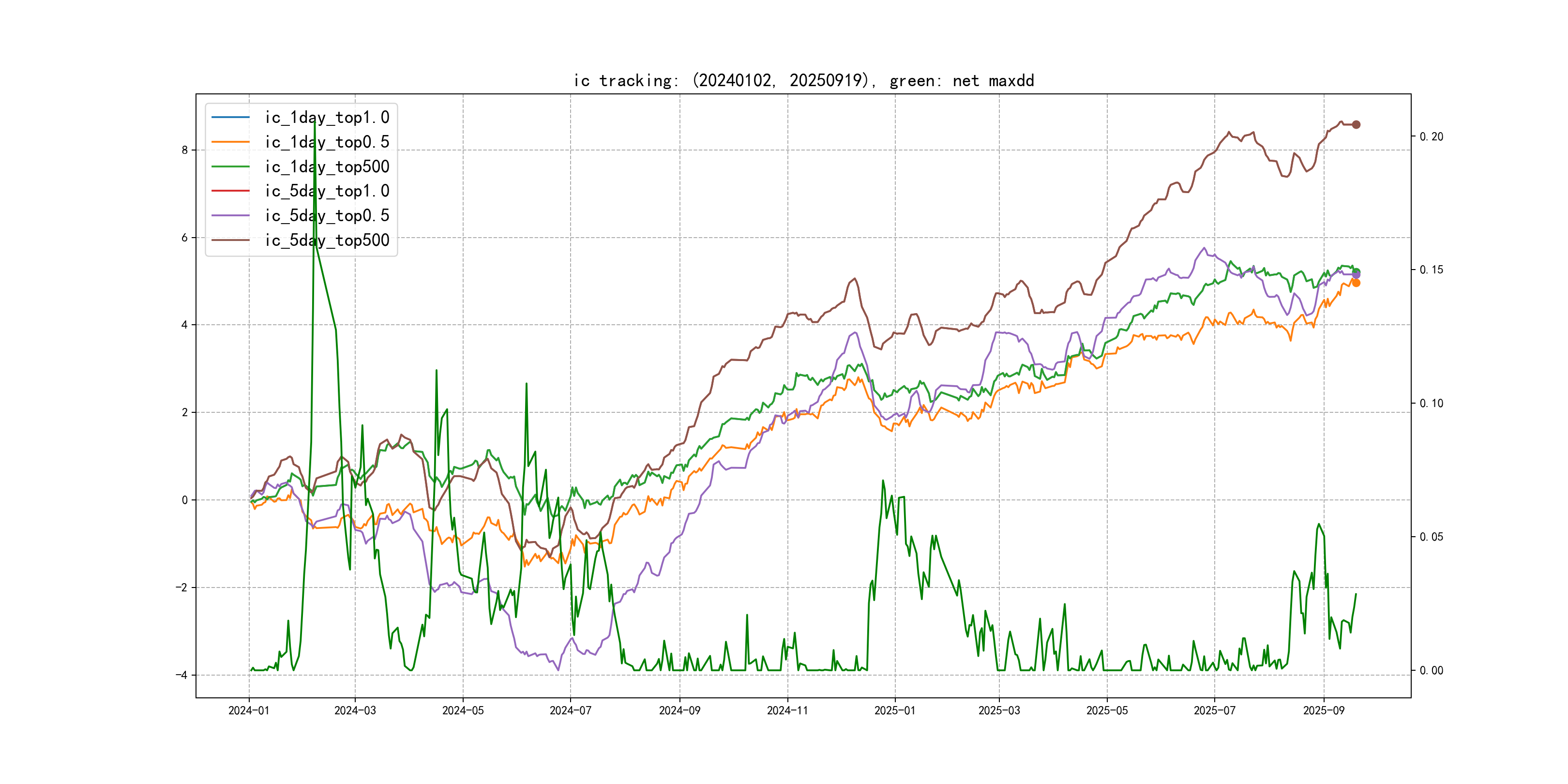Click the -4 left-axis tick label

point(181,675)
